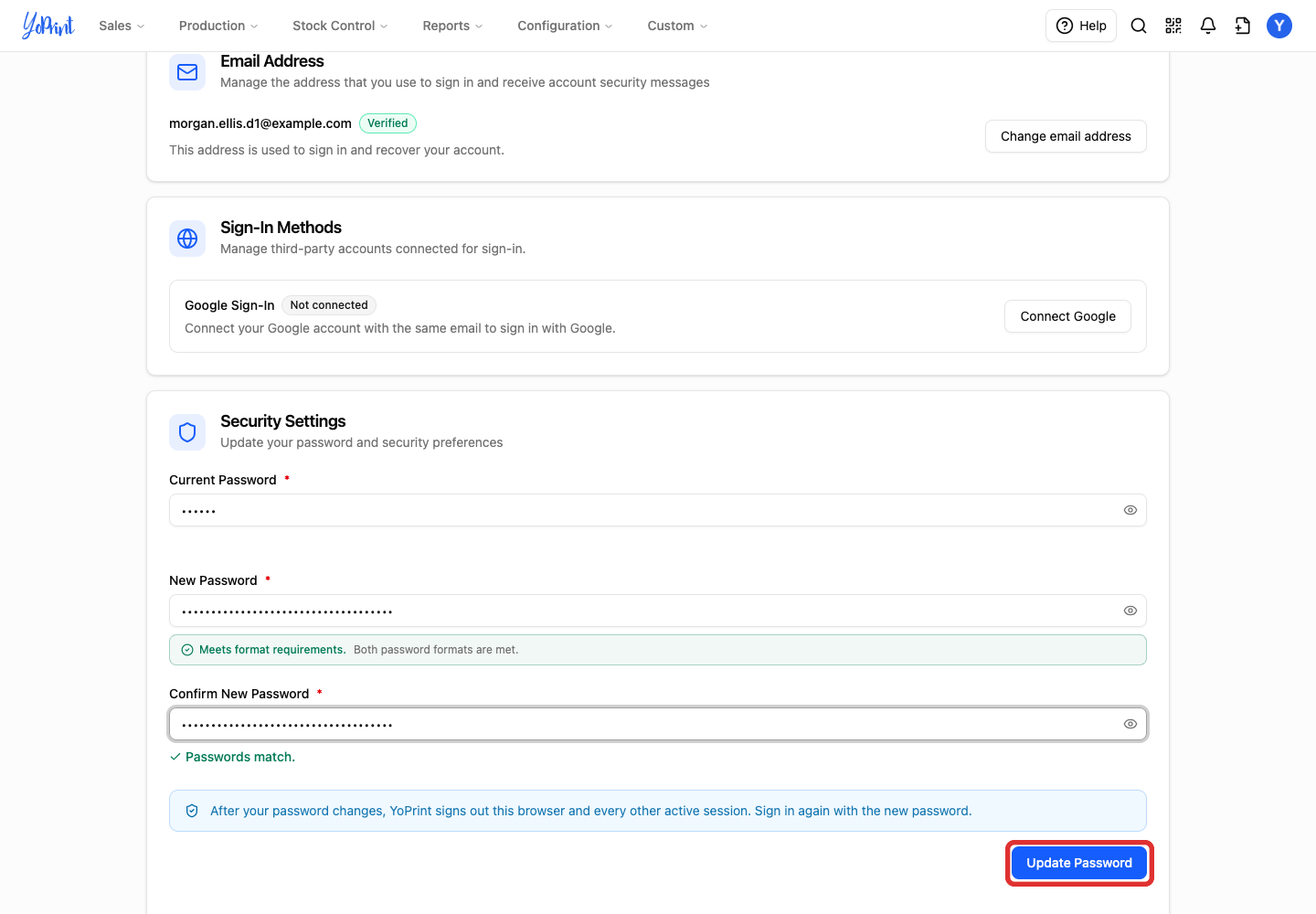Click the Security Settings heading
This screenshot has width=1316, height=914.
283,421
